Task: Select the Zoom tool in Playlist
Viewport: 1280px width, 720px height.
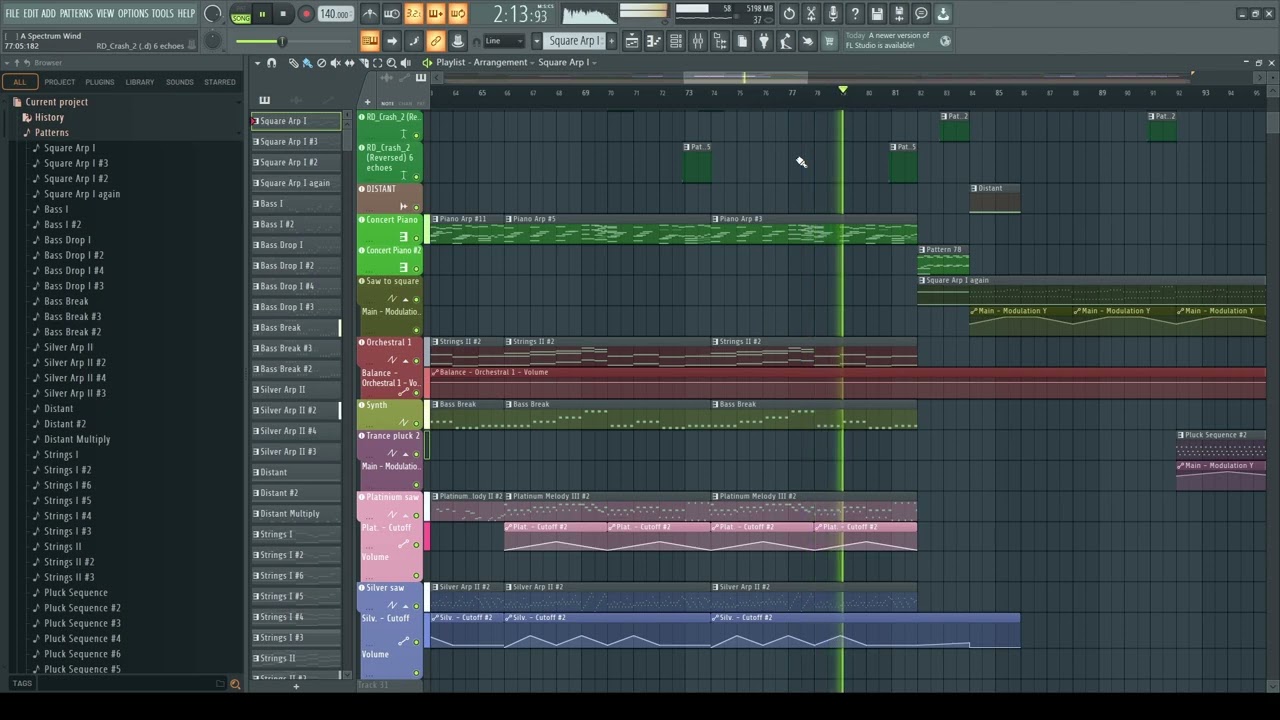Action: pos(391,63)
